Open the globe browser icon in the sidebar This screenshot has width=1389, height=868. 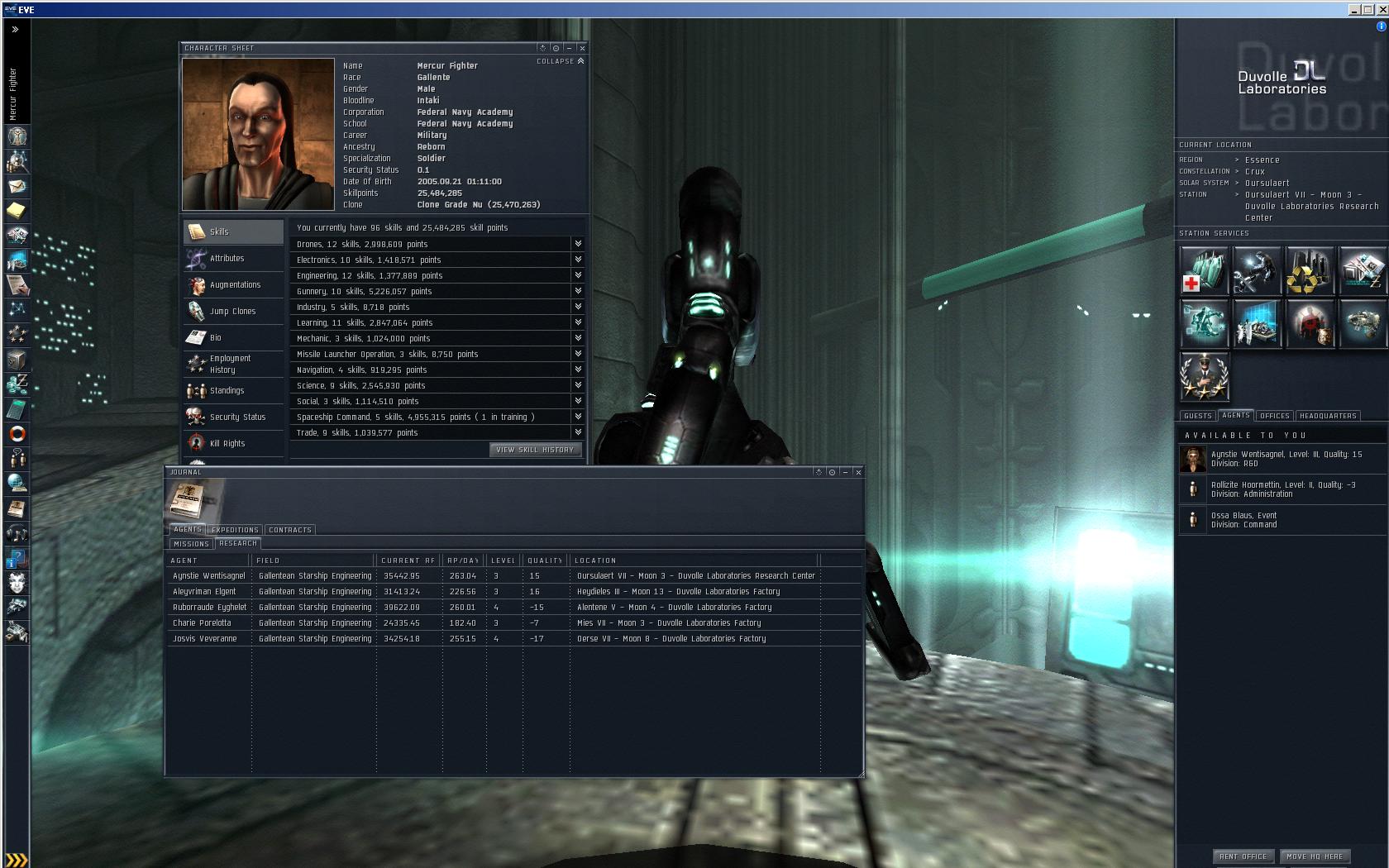17,484
